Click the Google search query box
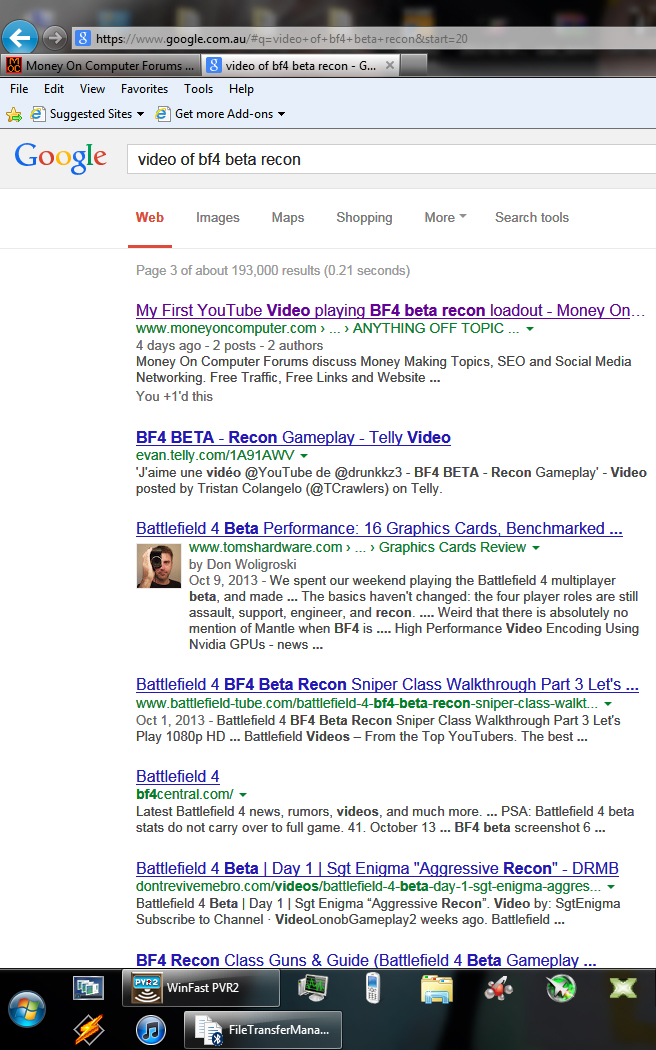 click(392, 159)
